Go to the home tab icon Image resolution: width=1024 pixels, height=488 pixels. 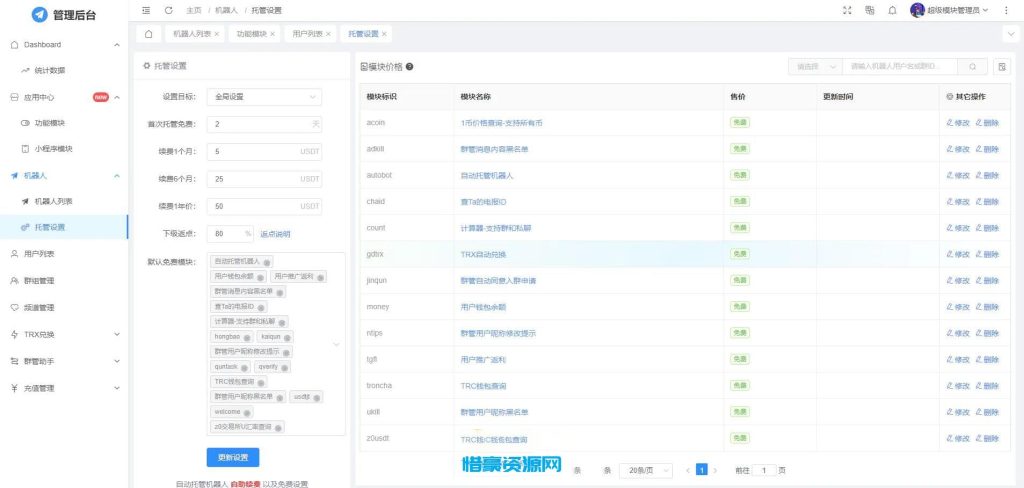click(x=148, y=34)
